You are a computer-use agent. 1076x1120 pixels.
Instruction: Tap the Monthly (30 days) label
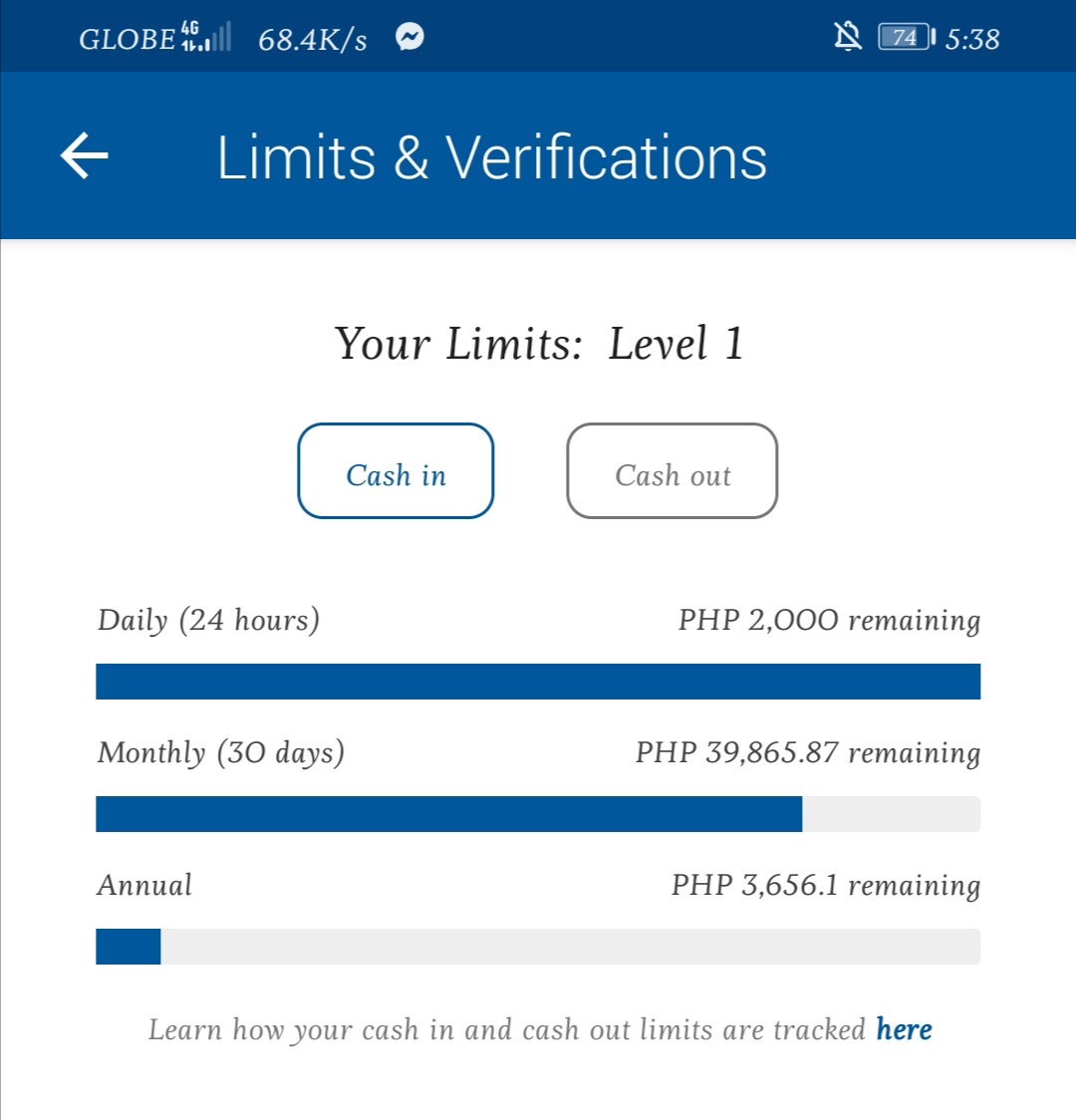(x=221, y=753)
